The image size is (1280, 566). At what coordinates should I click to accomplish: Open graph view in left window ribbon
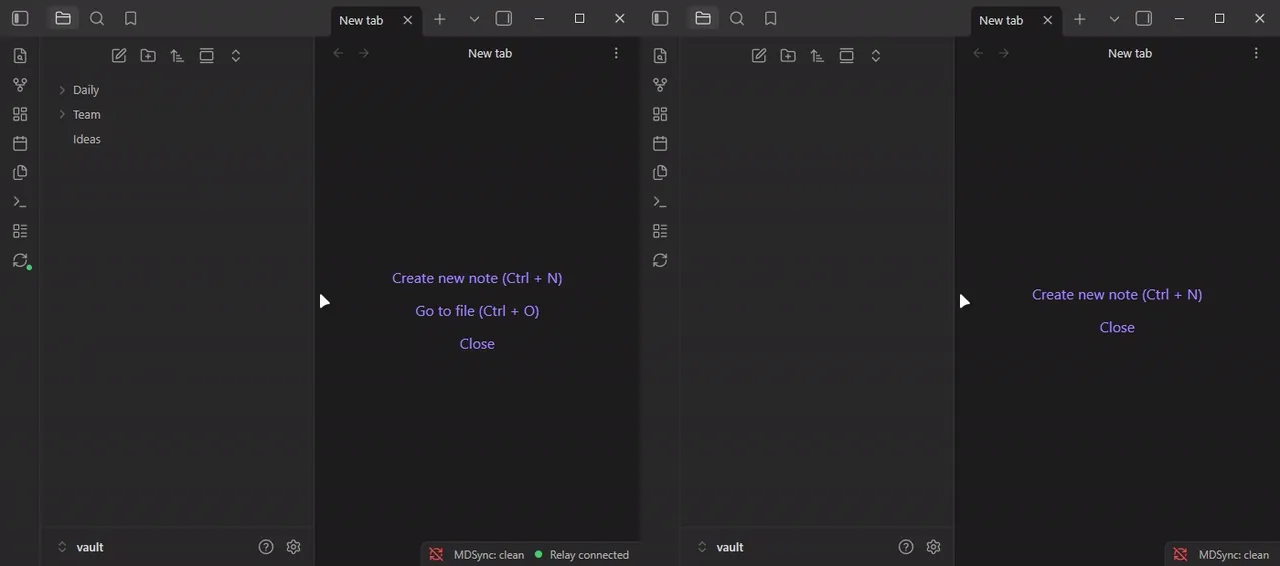20,85
